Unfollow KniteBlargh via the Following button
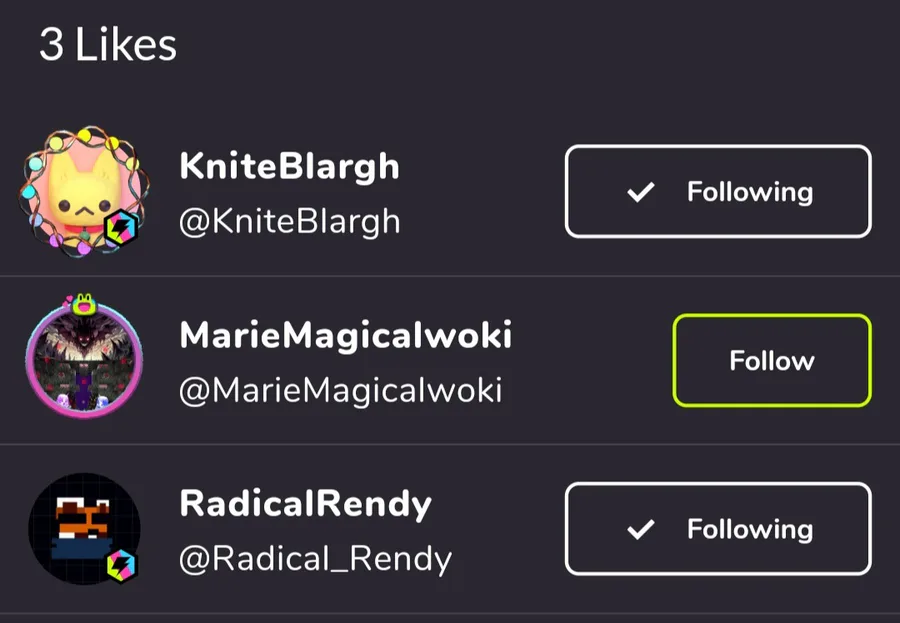This screenshot has width=900, height=623. click(x=718, y=192)
